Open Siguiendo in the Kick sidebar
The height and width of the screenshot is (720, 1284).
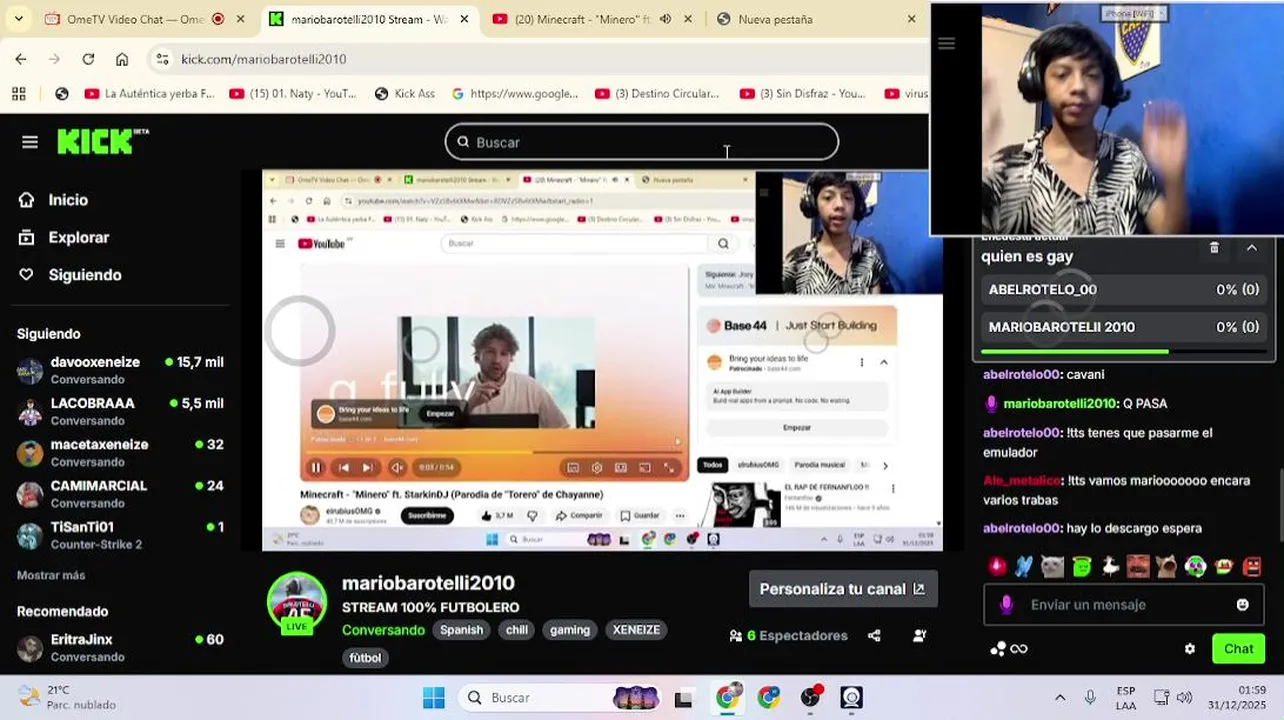70,275
